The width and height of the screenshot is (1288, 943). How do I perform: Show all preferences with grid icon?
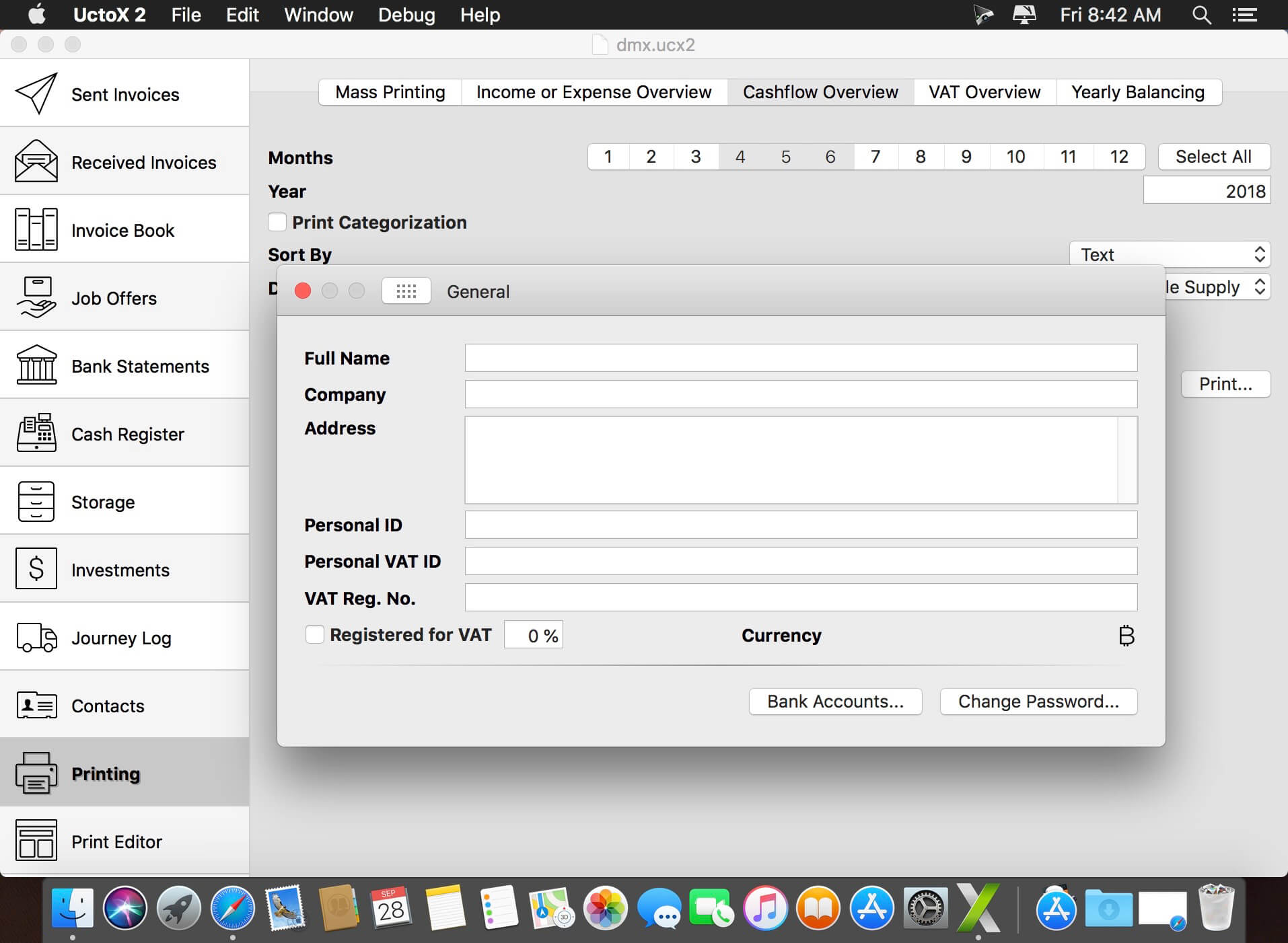click(406, 291)
